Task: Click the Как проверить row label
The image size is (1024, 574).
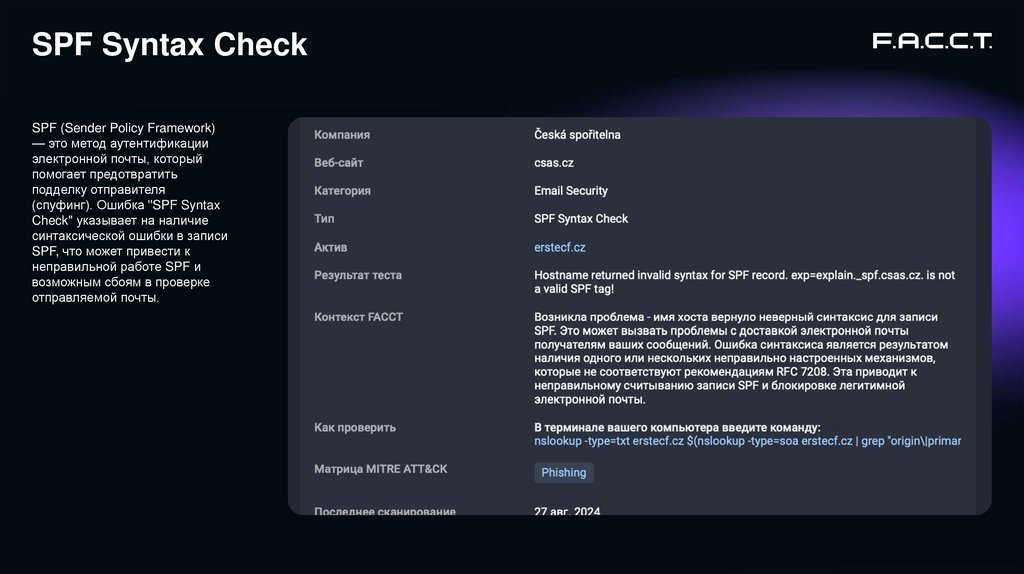Action: click(x=355, y=427)
